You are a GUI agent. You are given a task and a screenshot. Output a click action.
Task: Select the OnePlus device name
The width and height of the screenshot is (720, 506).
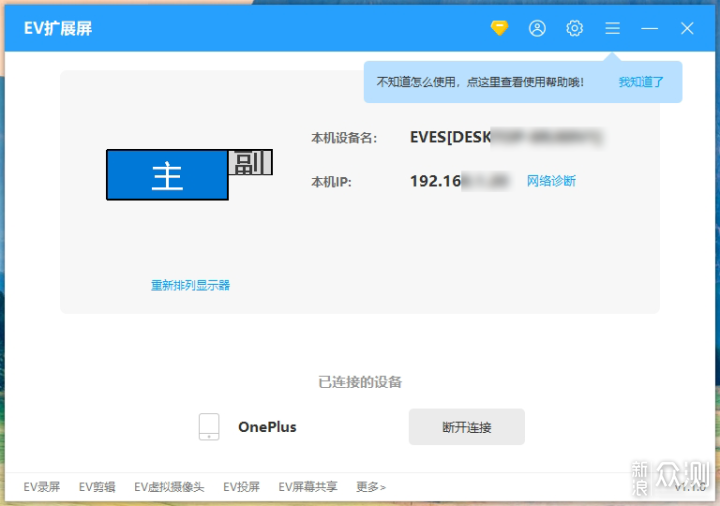coord(267,427)
